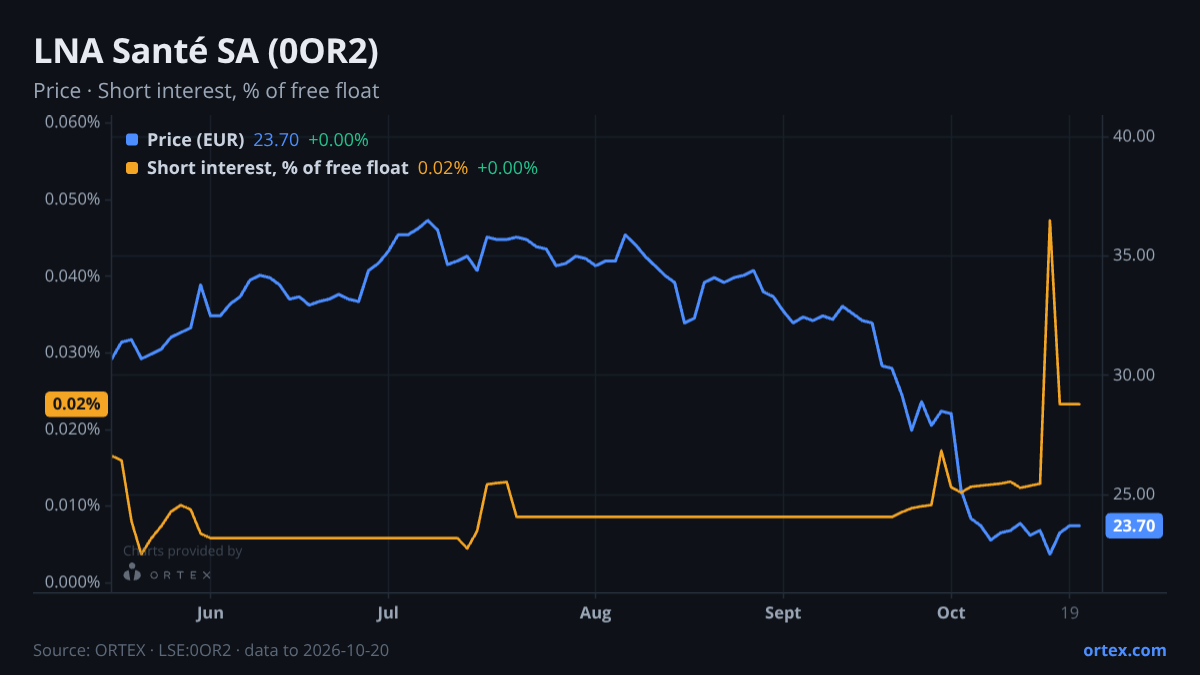Click the legend short interest value 0.02%
Screen dimensions: 1200x675
(x=443, y=167)
